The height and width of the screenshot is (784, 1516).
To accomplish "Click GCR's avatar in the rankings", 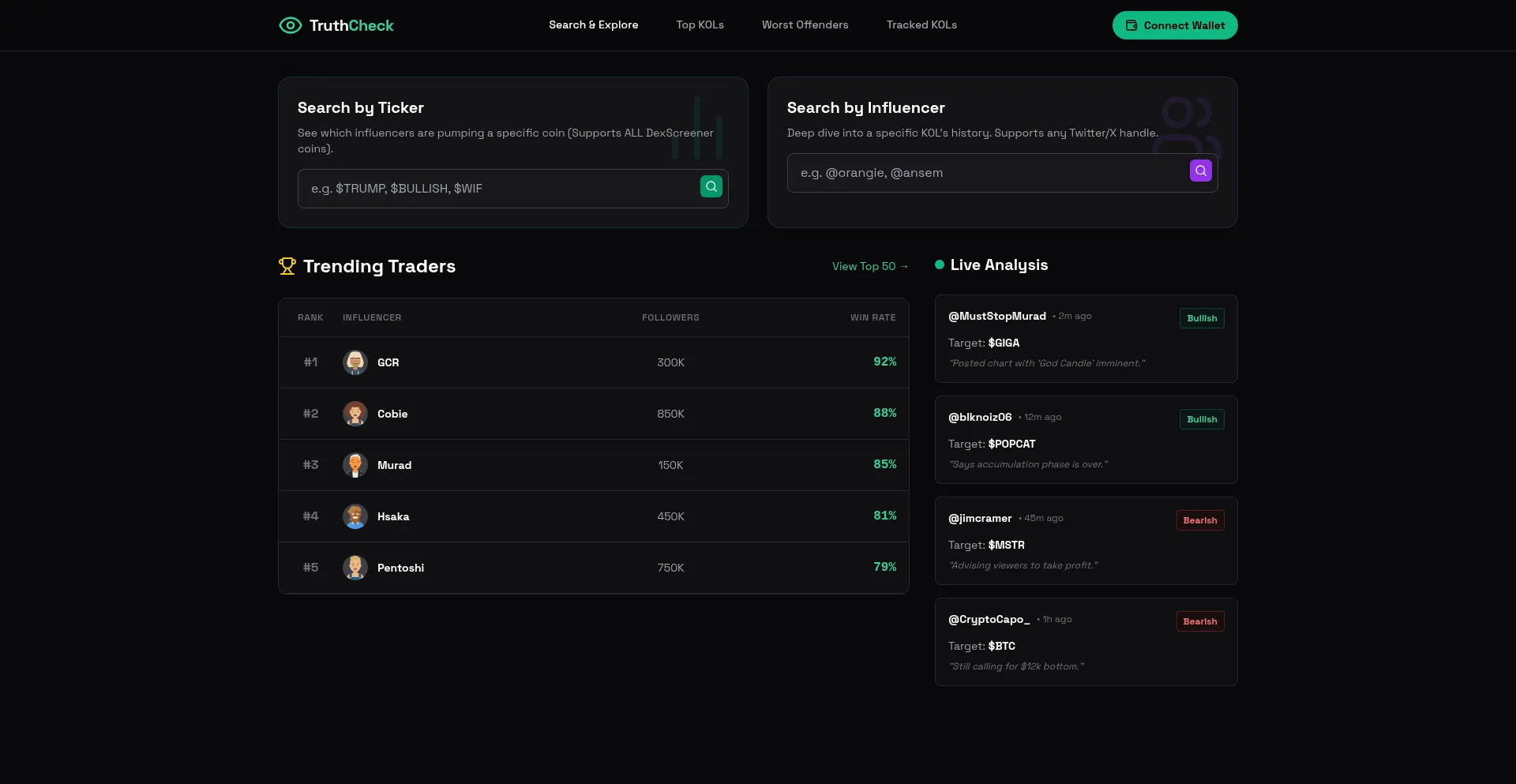I will (x=355, y=362).
